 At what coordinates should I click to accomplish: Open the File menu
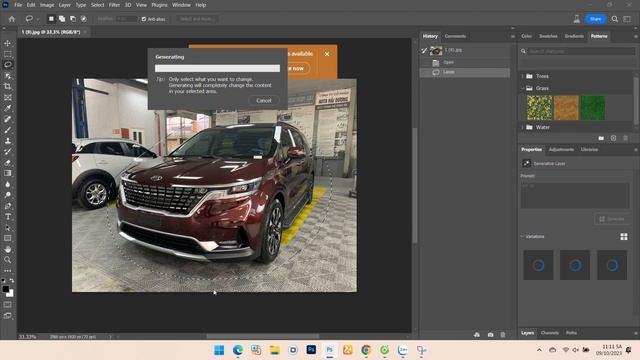pos(18,5)
